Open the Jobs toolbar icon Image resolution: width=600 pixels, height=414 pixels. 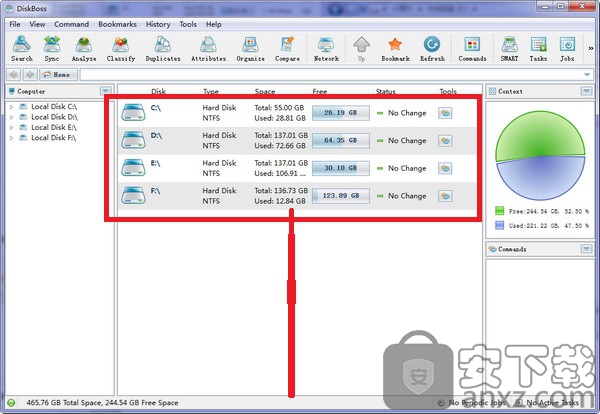point(567,48)
